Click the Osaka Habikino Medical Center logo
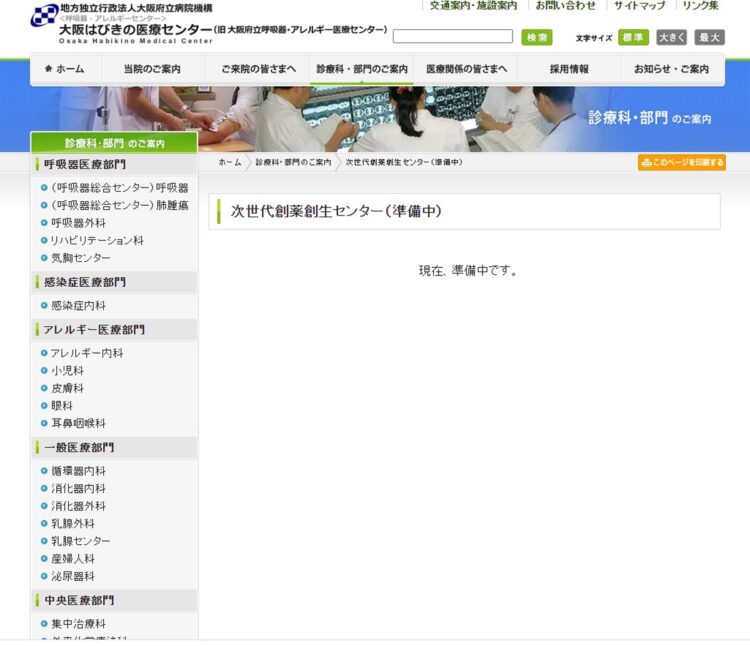Viewport: 750px width, 646px height. click(208, 24)
